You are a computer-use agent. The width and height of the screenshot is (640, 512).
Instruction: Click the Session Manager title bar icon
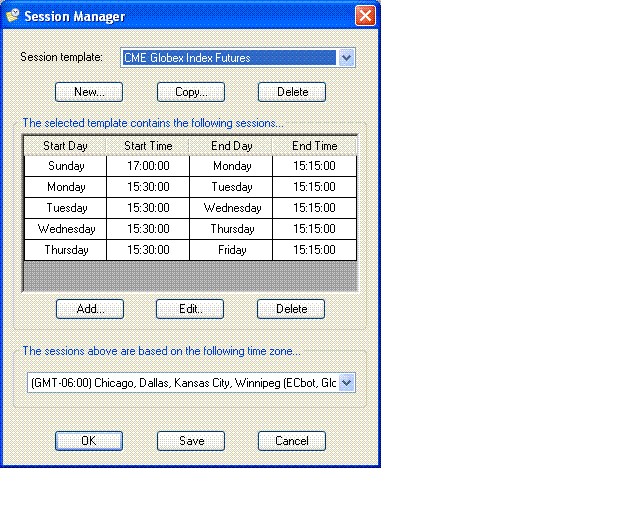(13, 16)
